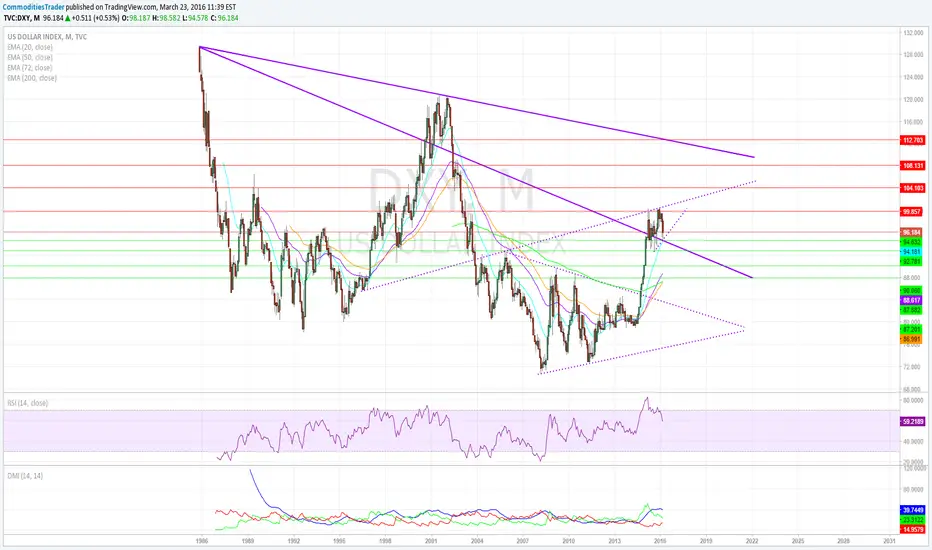Click the 72.000 price scale tick
Image resolution: width=932 pixels, height=550 pixels.
[x=912, y=367]
